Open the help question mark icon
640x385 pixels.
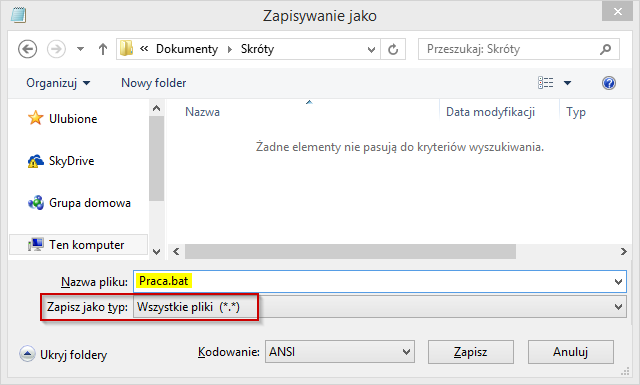pos(609,83)
